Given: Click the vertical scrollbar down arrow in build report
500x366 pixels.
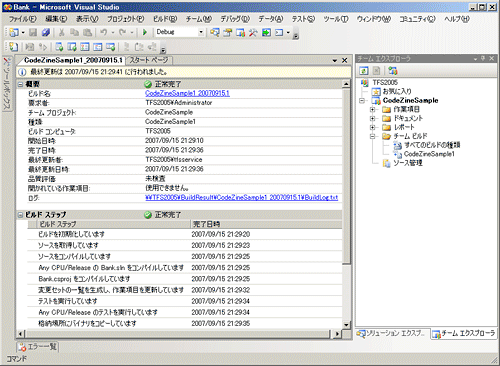Looking at the screenshot, I should pos(346,324).
